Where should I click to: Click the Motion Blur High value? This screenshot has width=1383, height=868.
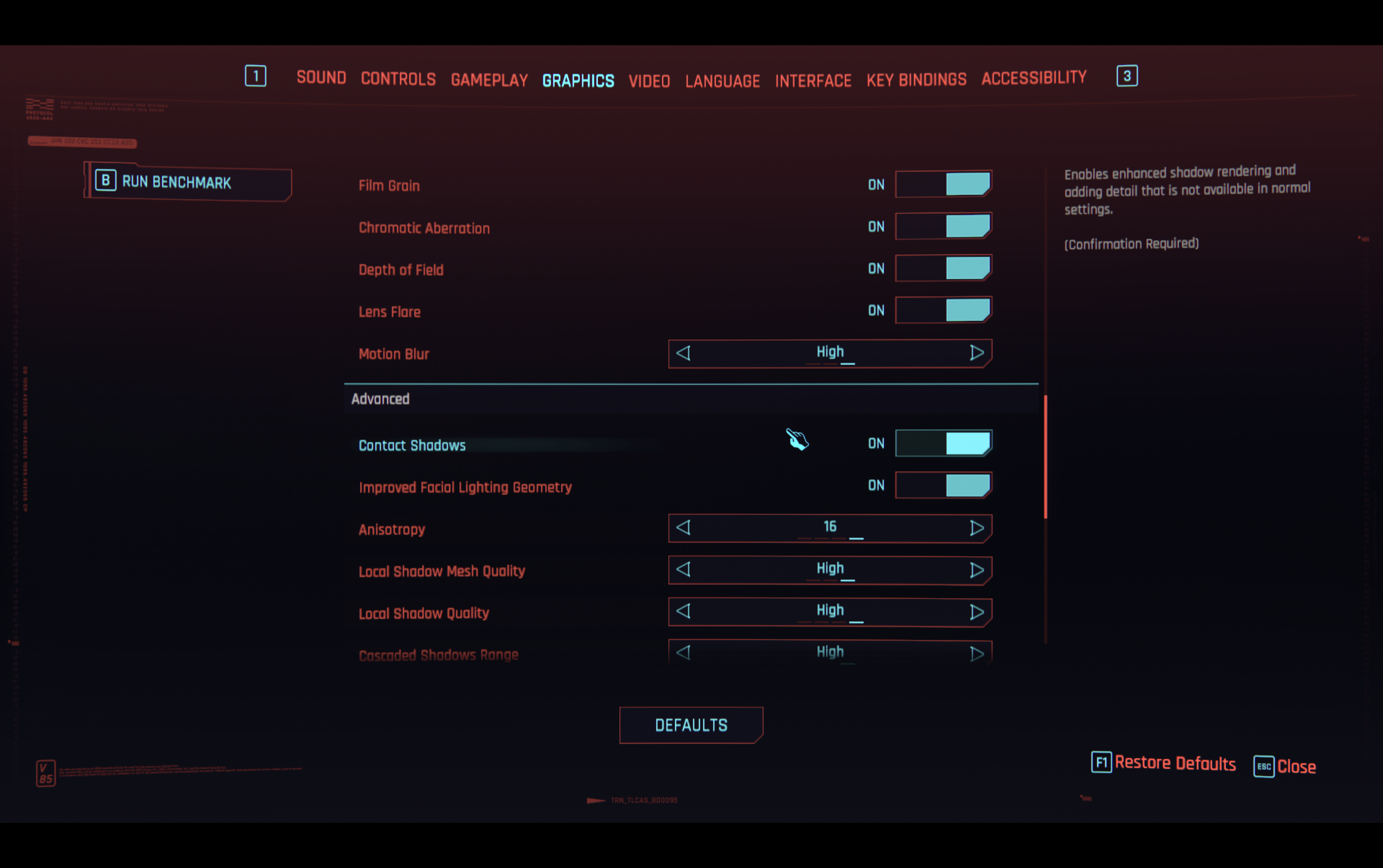pos(830,351)
